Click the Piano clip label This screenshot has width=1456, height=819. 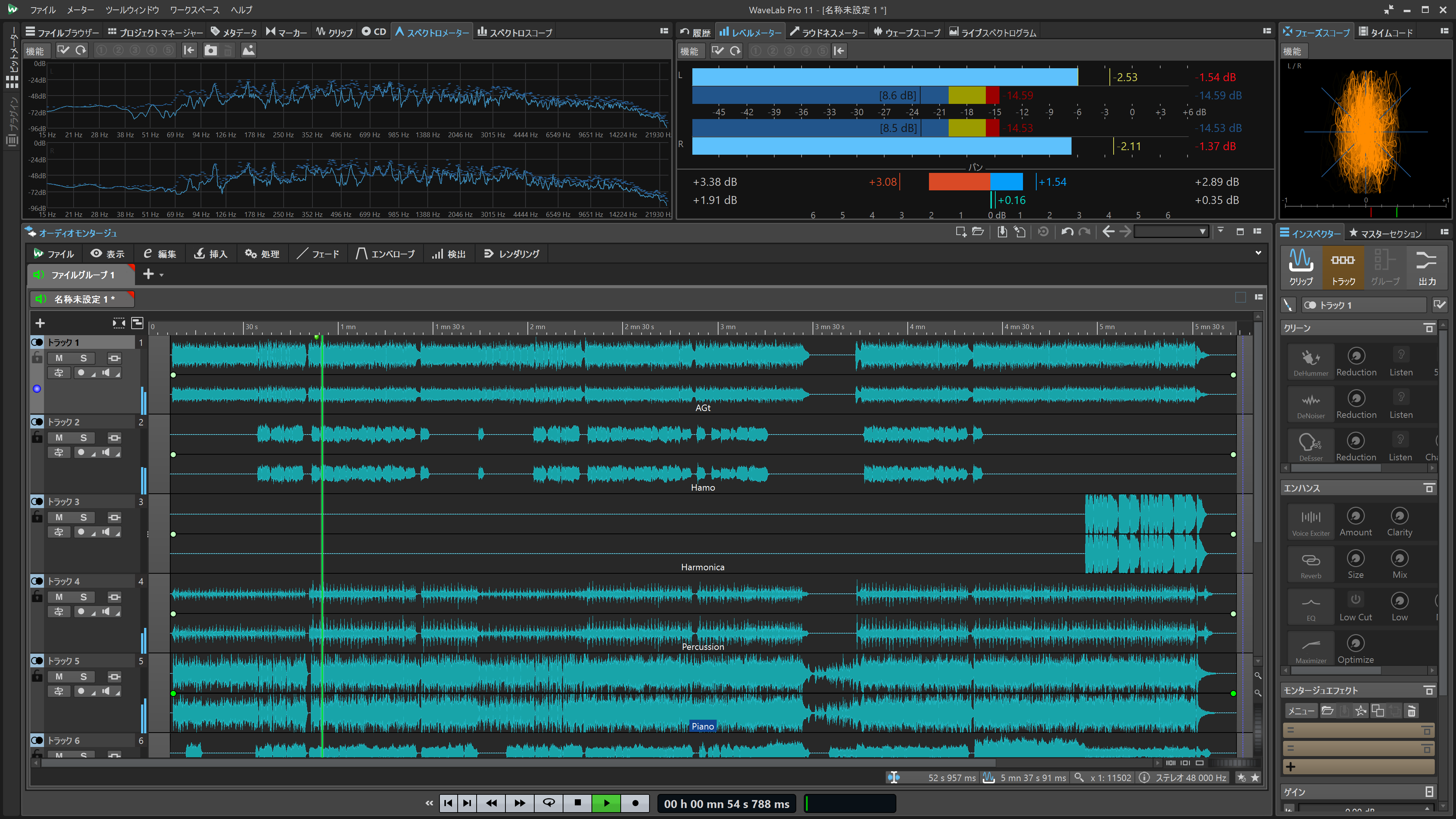tap(703, 726)
